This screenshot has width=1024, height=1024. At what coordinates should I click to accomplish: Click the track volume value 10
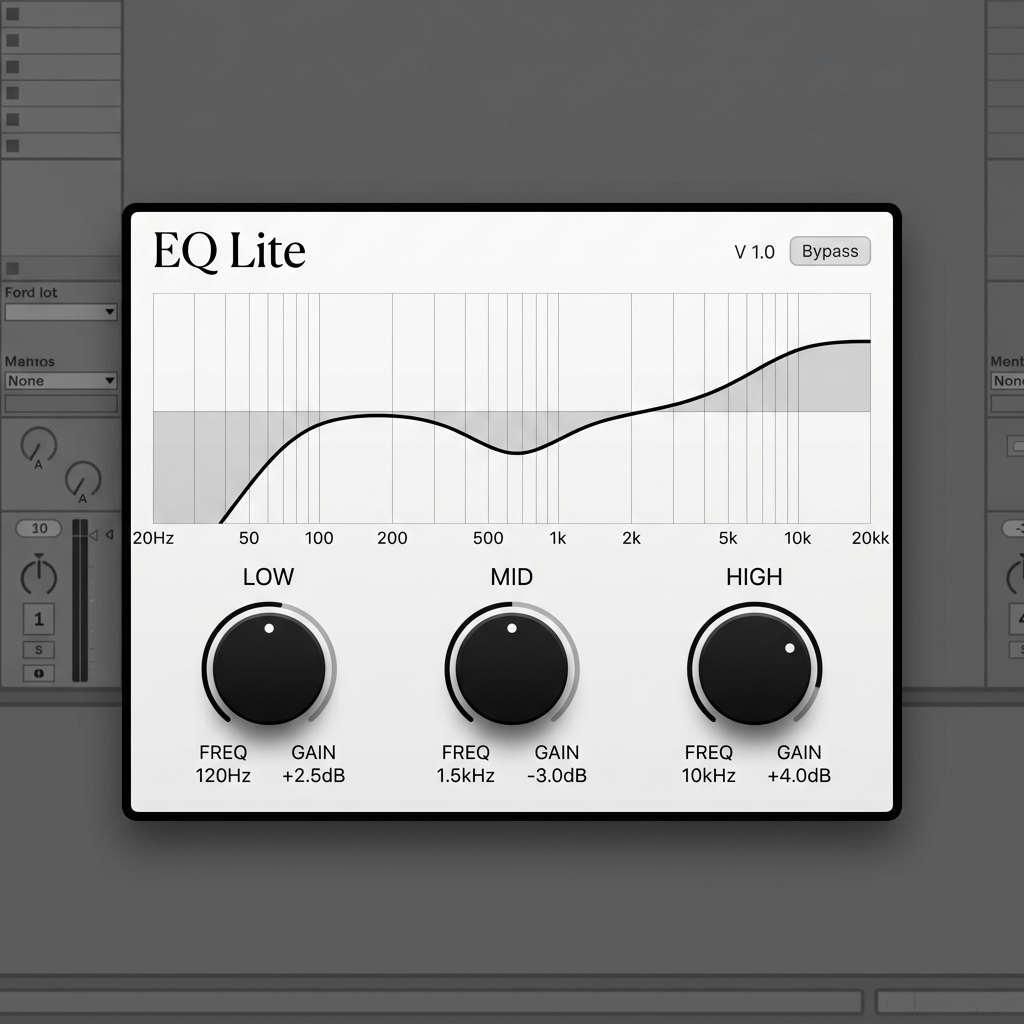coord(39,528)
